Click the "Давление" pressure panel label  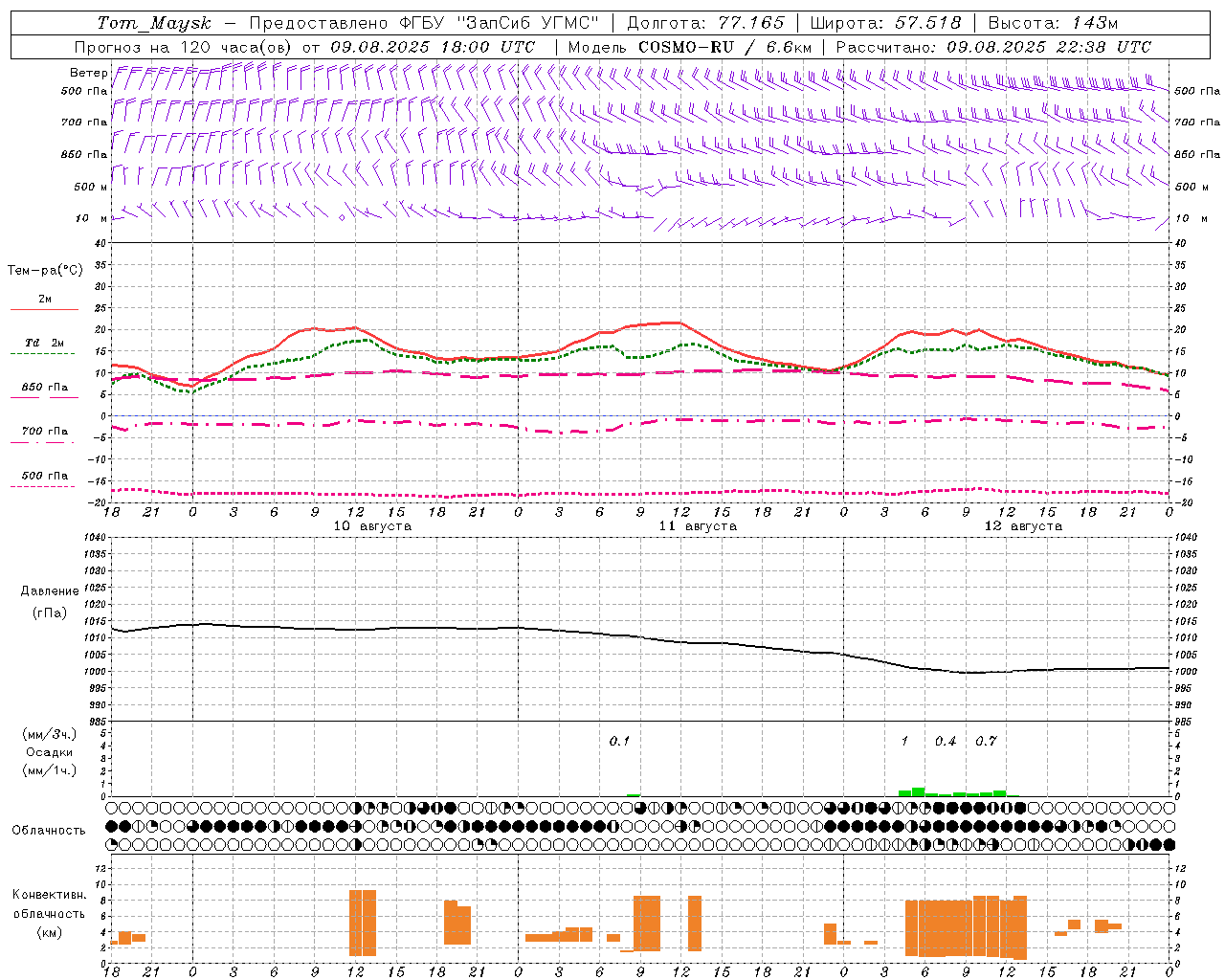pyautogui.click(x=49, y=591)
